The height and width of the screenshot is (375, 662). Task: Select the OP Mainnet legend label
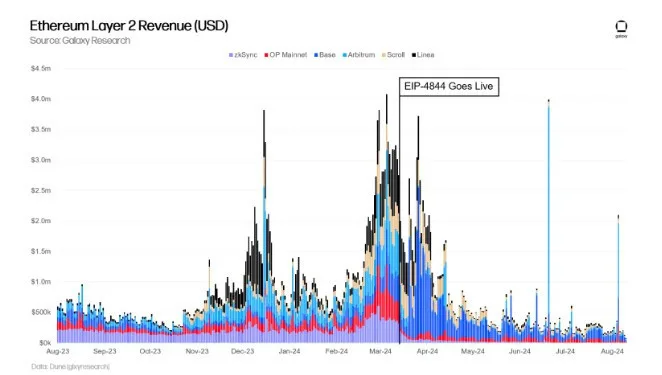point(288,55)
